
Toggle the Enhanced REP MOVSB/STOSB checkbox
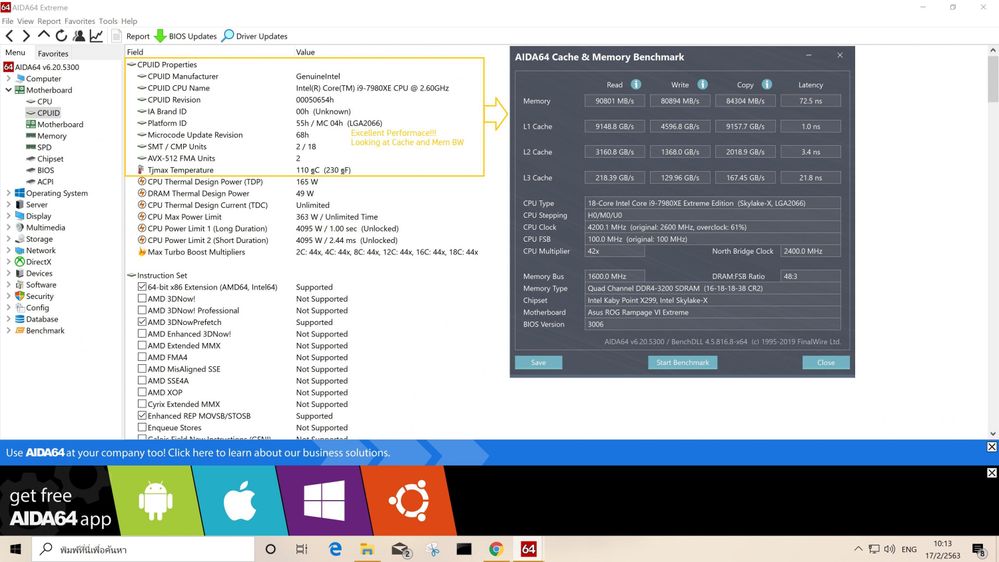pyautogui.click(x=142, y=415)
